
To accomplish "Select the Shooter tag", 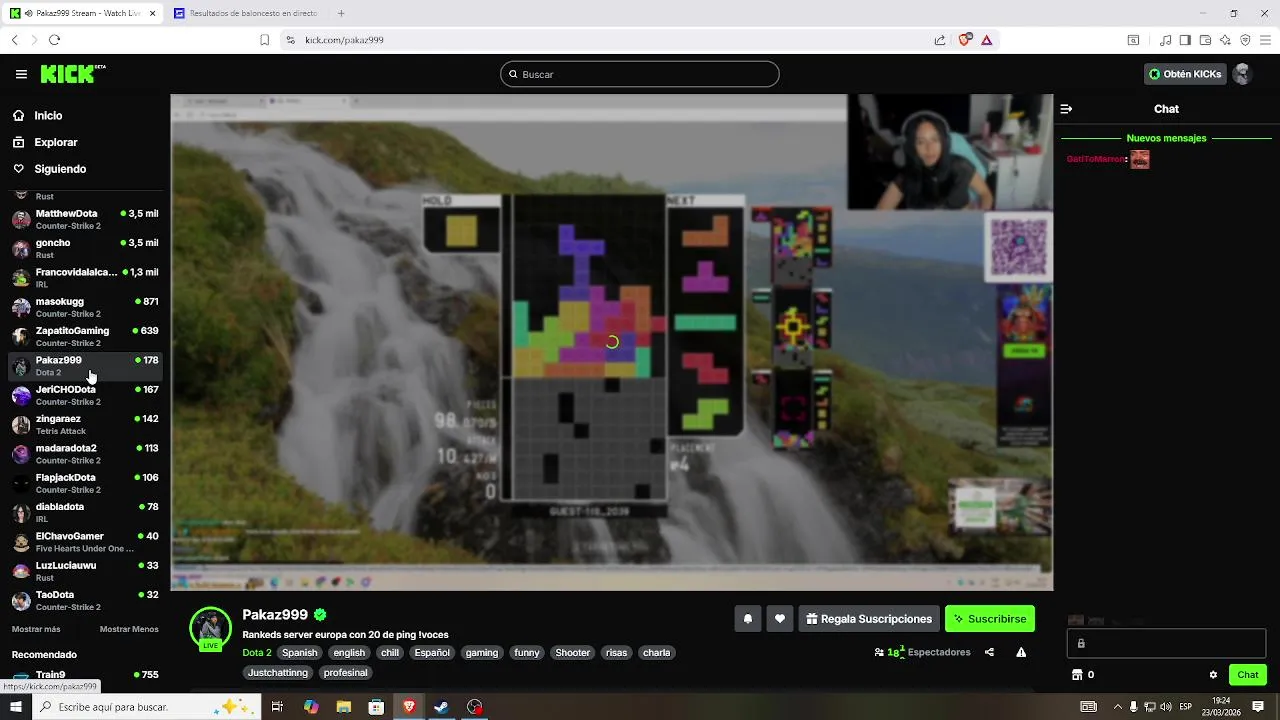I will [x=573, y=653].
